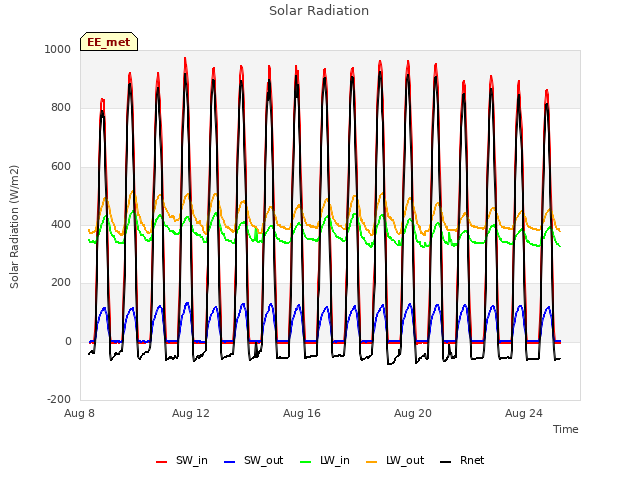Click the Solar Radiation (W/m2) axis title
Viewport: 640px width, 480px height.
click(x=14, y=227)
